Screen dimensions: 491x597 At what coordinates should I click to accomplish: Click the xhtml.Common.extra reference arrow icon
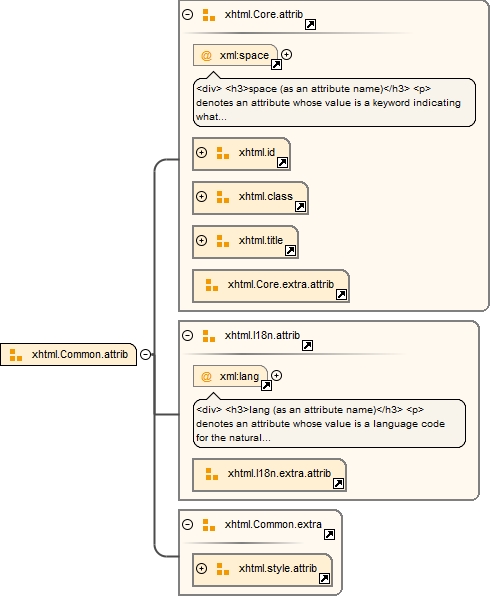pyautogui.click(x=329, y=535)
